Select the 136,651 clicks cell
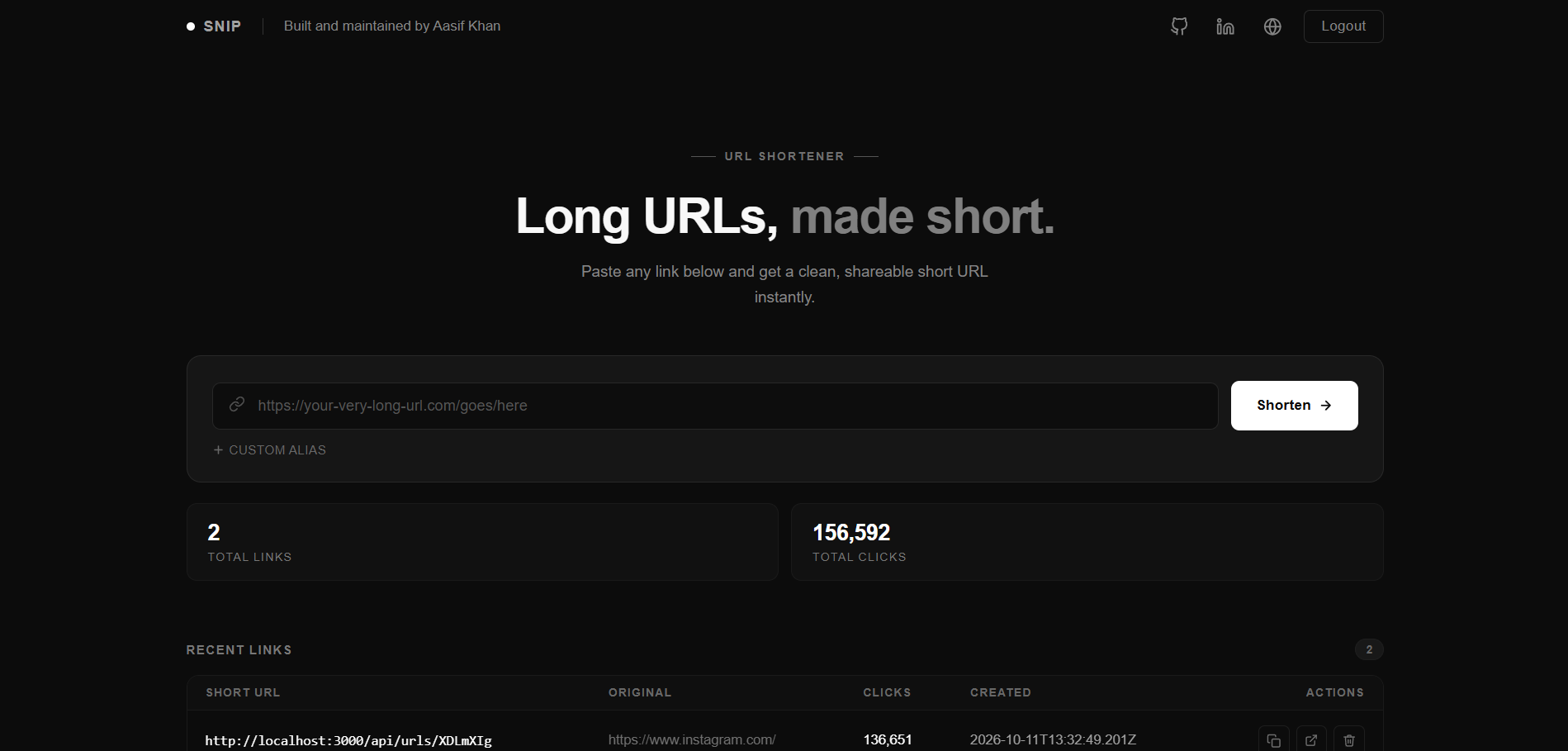This screenshot has width=1568, height=751. 888,739
